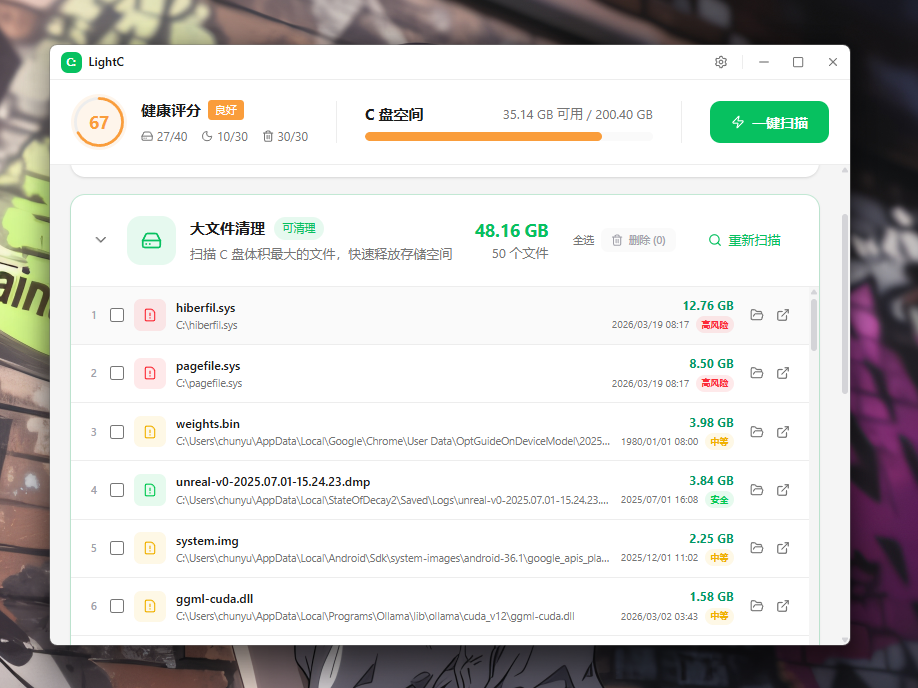Screen dimensions: 918x688
Task: Collapse the 大文件清理 section chevron
Action: pos(101,239)
